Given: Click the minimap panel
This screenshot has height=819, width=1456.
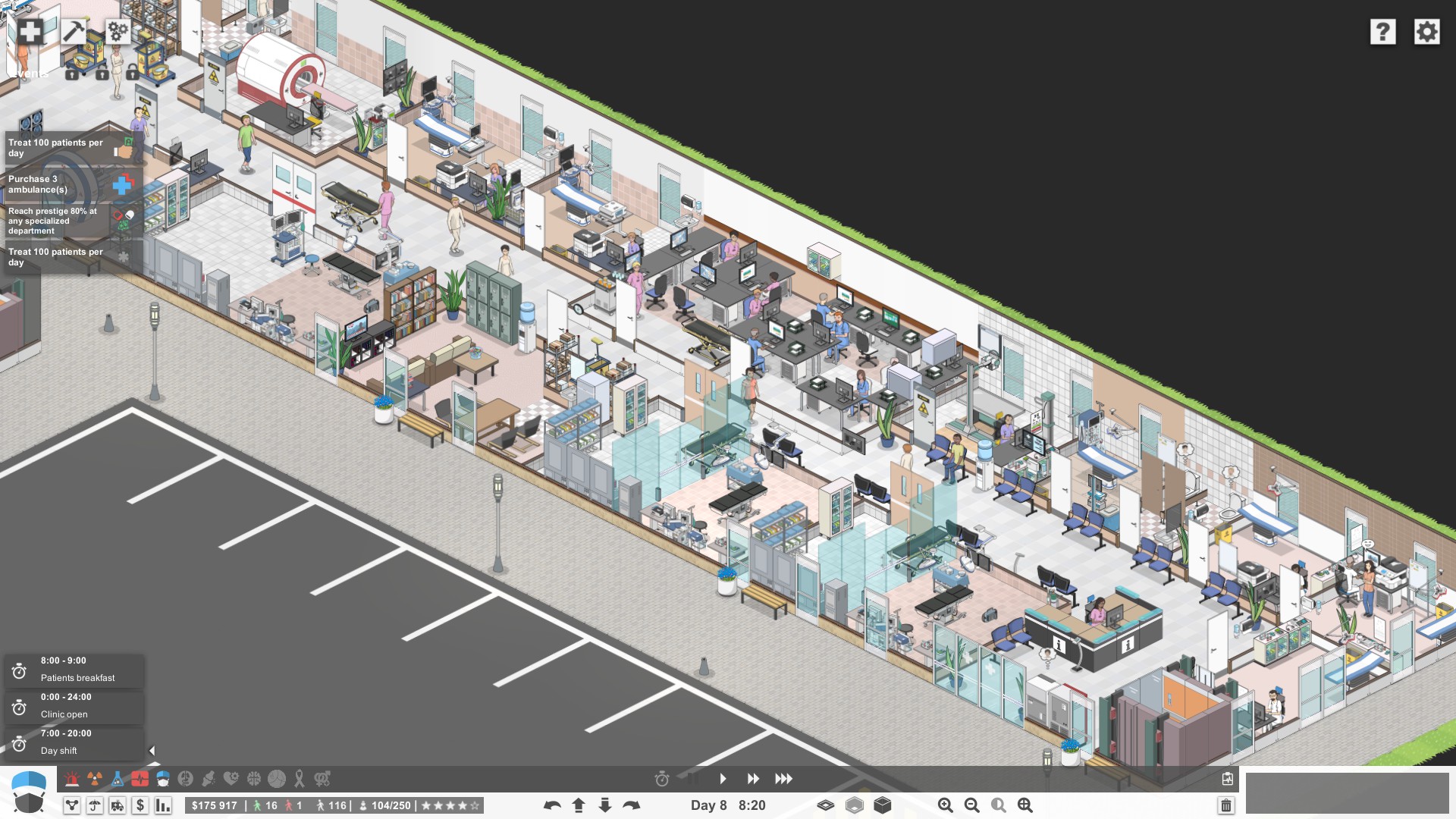Looking at the screenshot, I should (x=1347, y=794).
